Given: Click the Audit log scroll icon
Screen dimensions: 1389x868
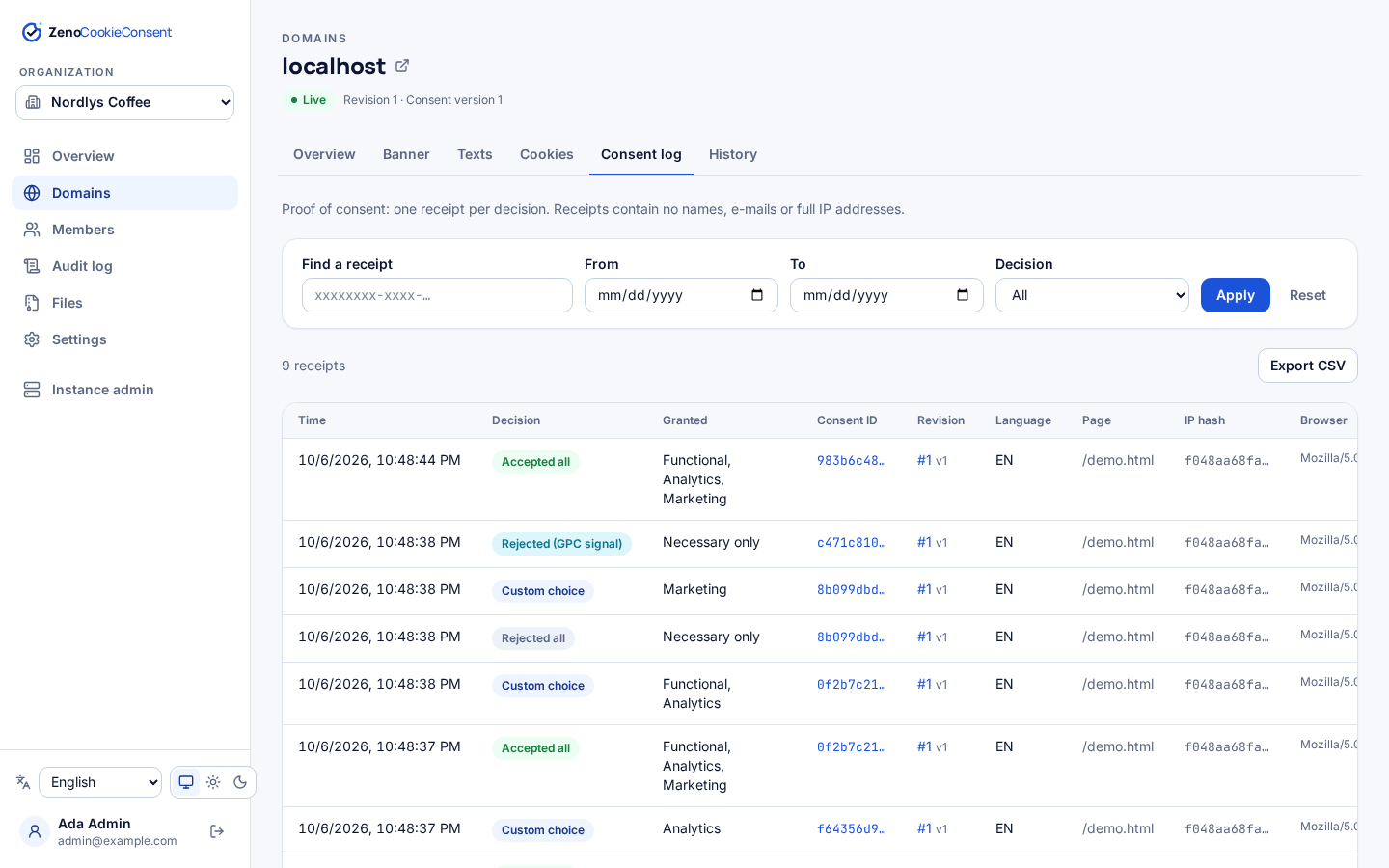Looking at the screenshot, I should [32, 266].
